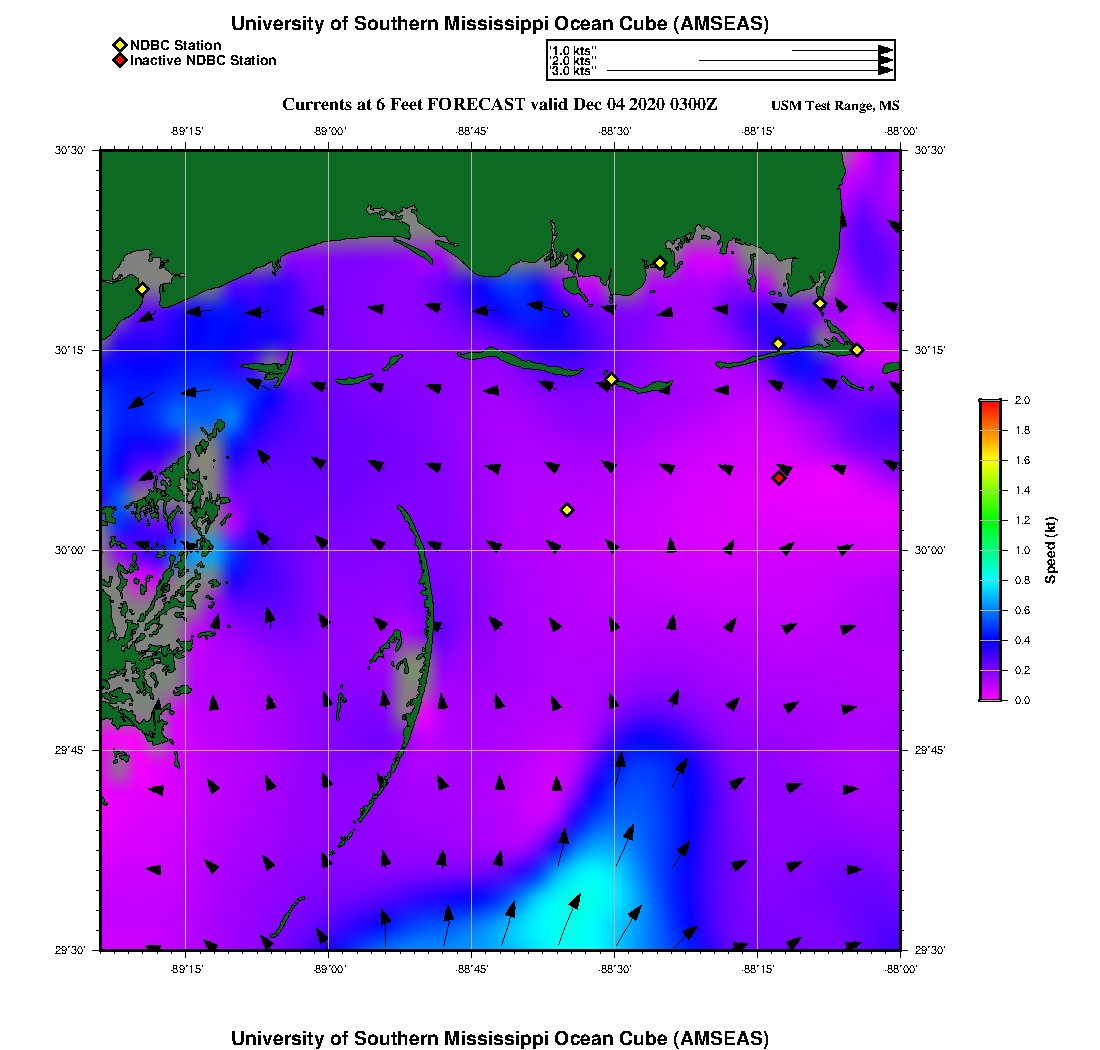Image resolution: width=1100 pixels, height=1050 pixels.
Task: Click the yellow NDBC Station diamond in the legend
Action: tap(120, 46)
